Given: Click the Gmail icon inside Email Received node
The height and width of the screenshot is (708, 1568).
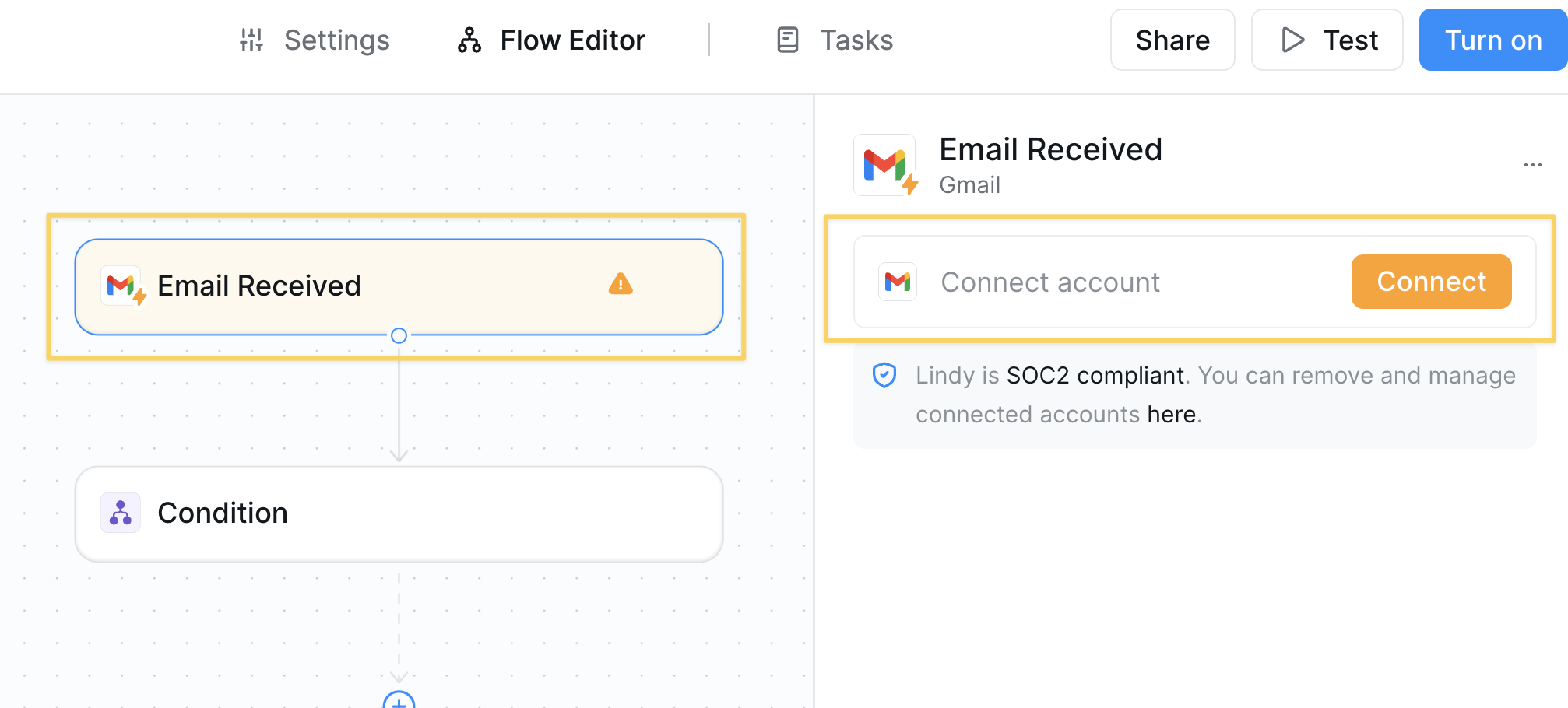Looking at the screenshot, I should pos(122,286).
